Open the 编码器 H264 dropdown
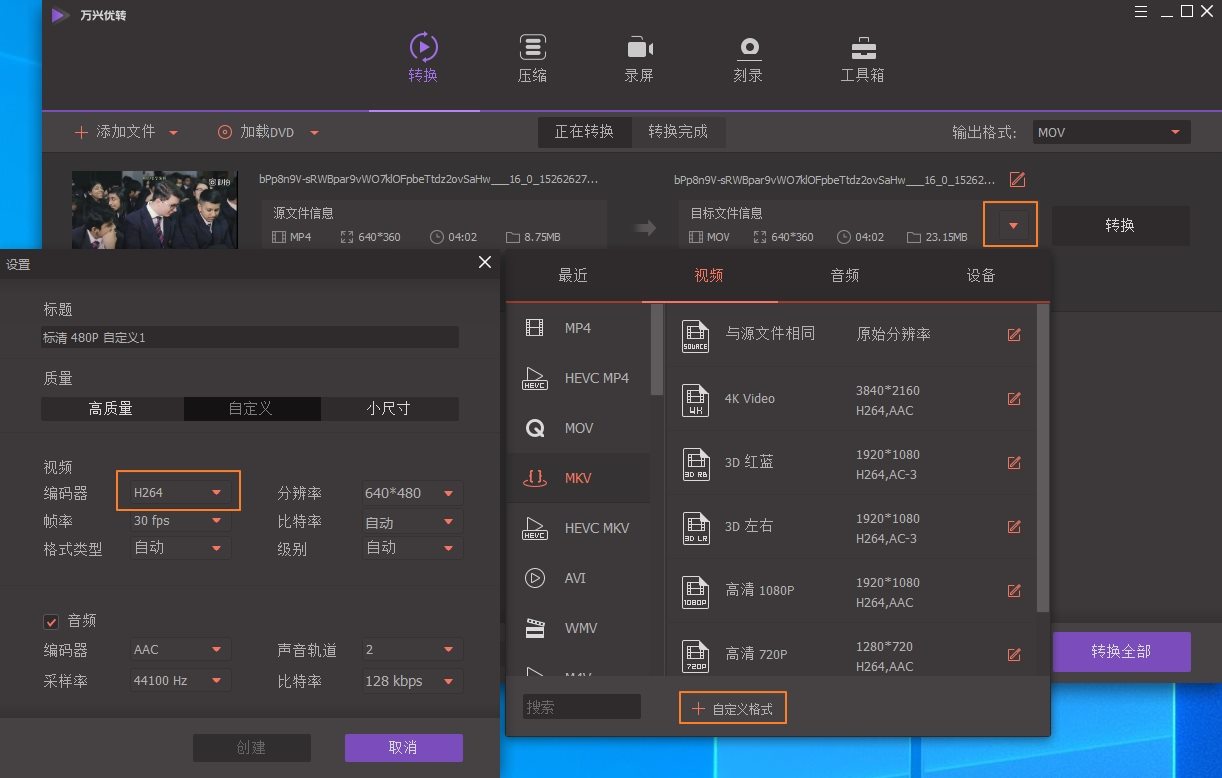Image resolution: width=1222 pixels, height=778 pixels. tap(178, 491)
